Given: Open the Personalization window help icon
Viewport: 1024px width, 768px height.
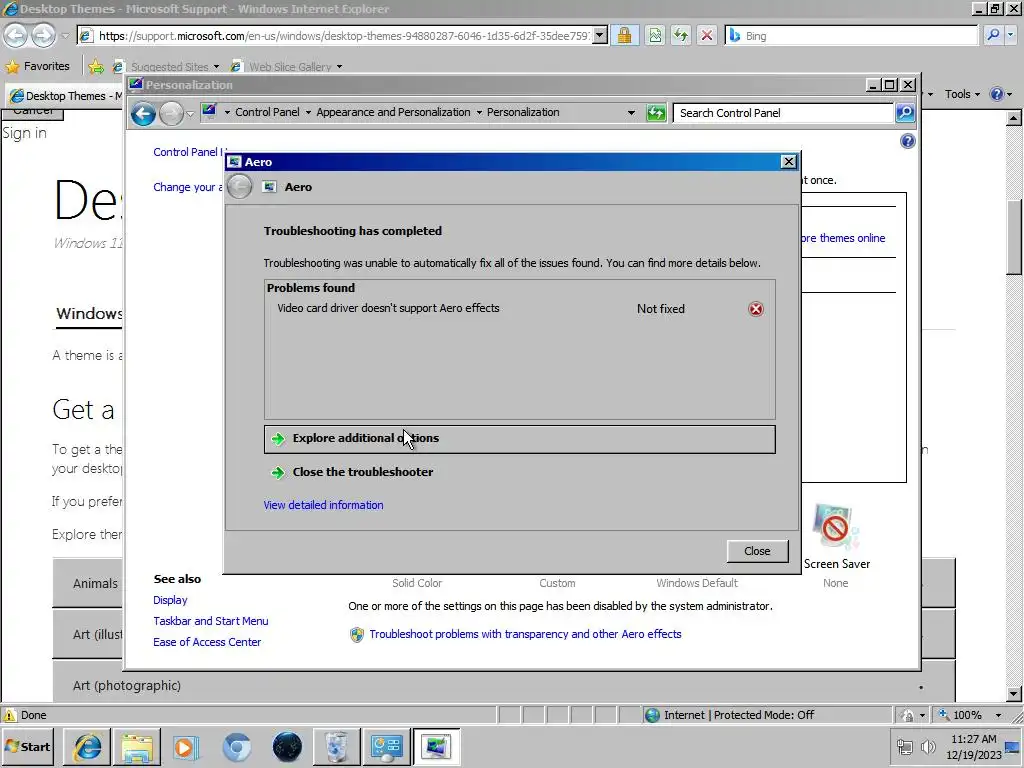Looking at the screenshot, I should click(907, 141).
